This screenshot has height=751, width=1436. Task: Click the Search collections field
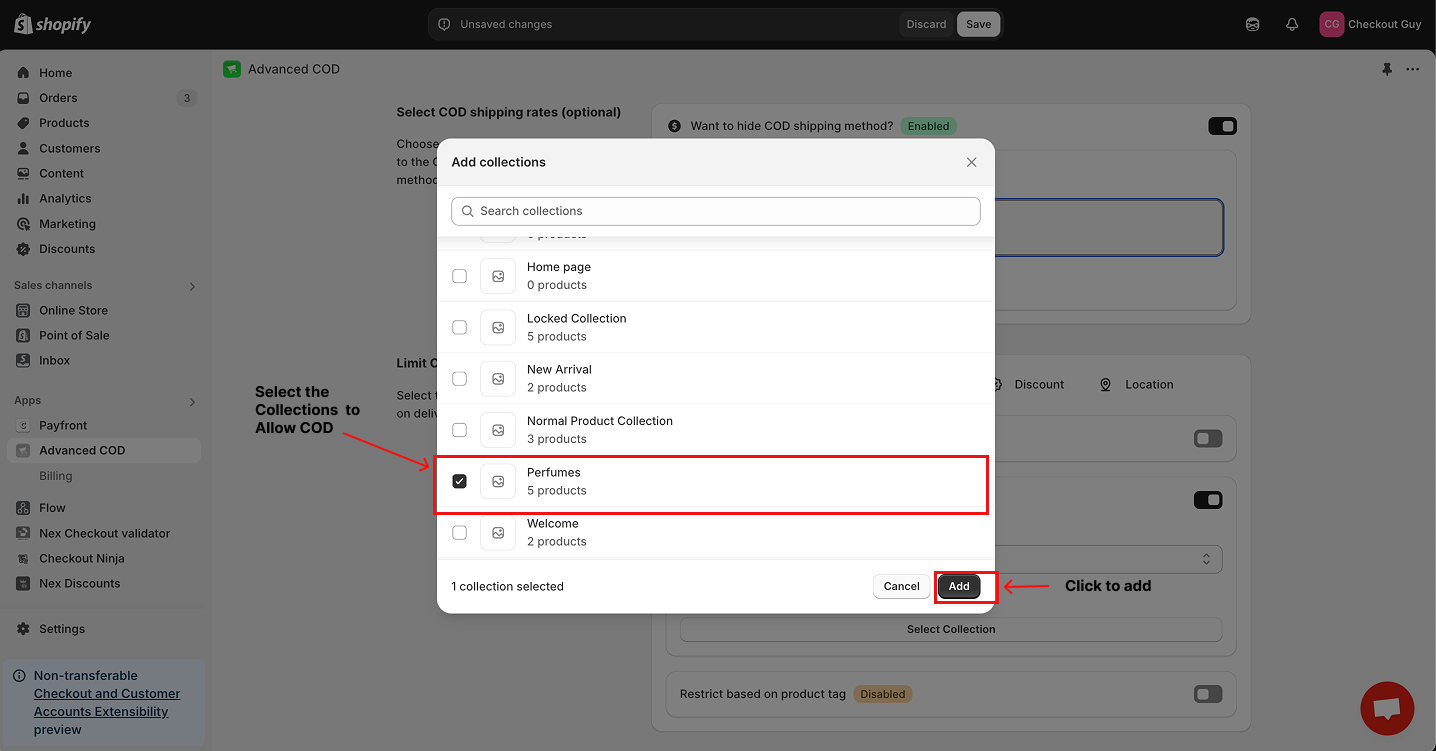pyautogui.click(x=716, y=211)
